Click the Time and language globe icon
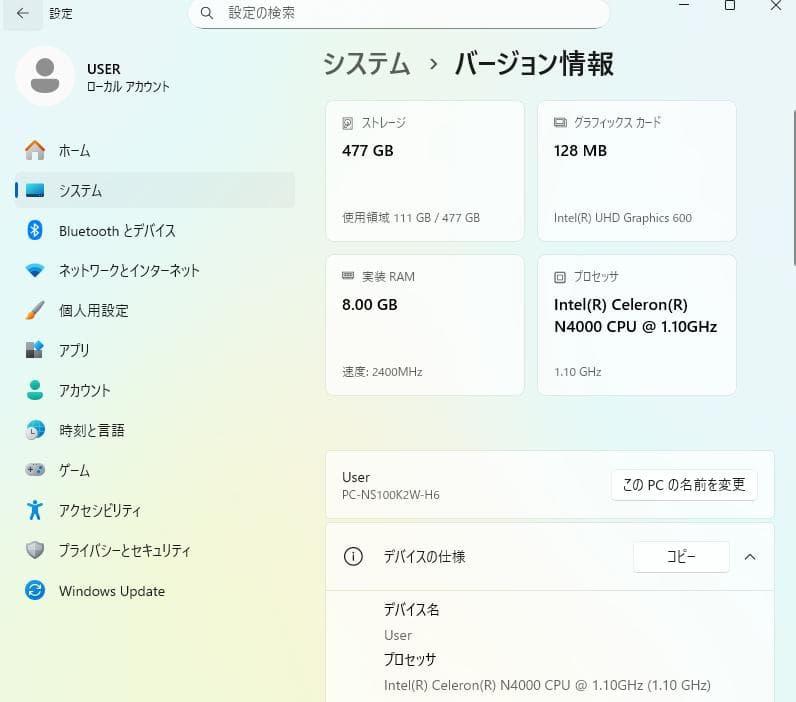 pos(35,430)
